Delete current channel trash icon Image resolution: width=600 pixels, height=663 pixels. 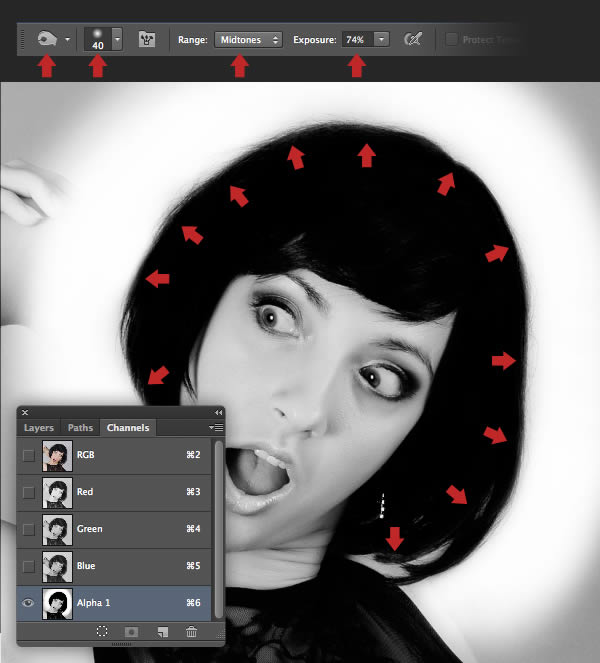191,631
